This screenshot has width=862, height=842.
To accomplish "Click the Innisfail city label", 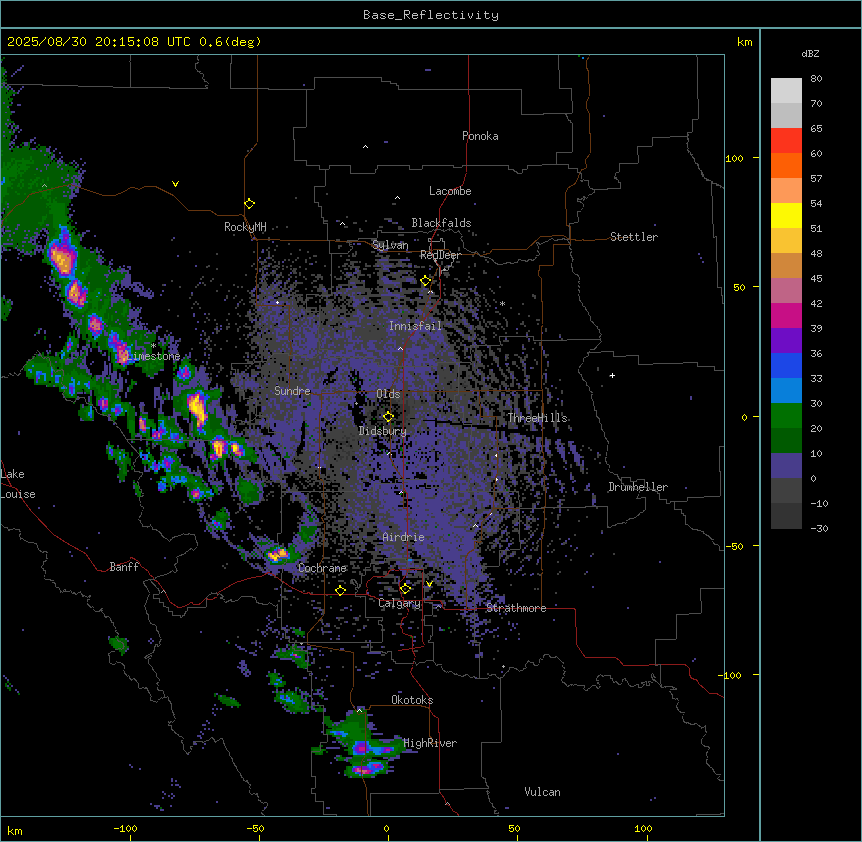I will click(x=415, y=326).
